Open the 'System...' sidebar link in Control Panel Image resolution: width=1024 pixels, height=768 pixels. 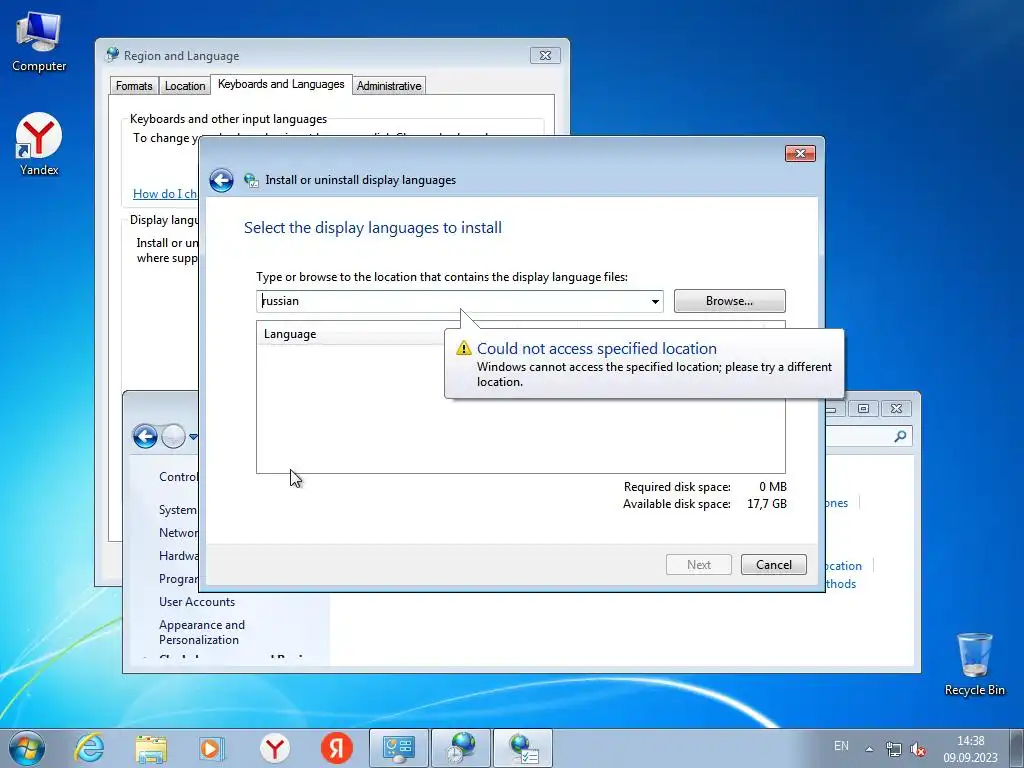tap(178, 510)
